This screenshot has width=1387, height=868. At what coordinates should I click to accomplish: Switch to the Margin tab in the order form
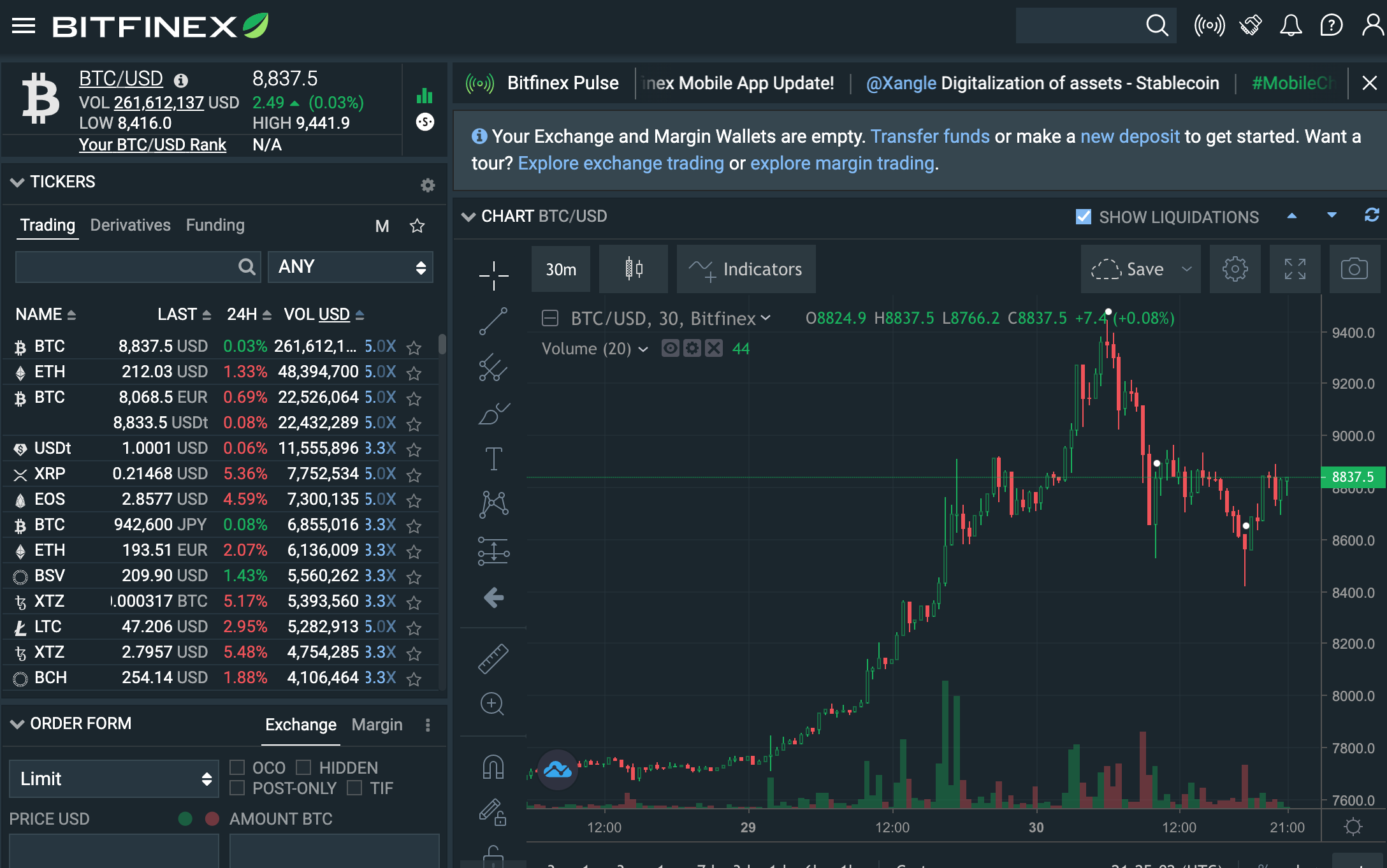click(x=376, y=725)
